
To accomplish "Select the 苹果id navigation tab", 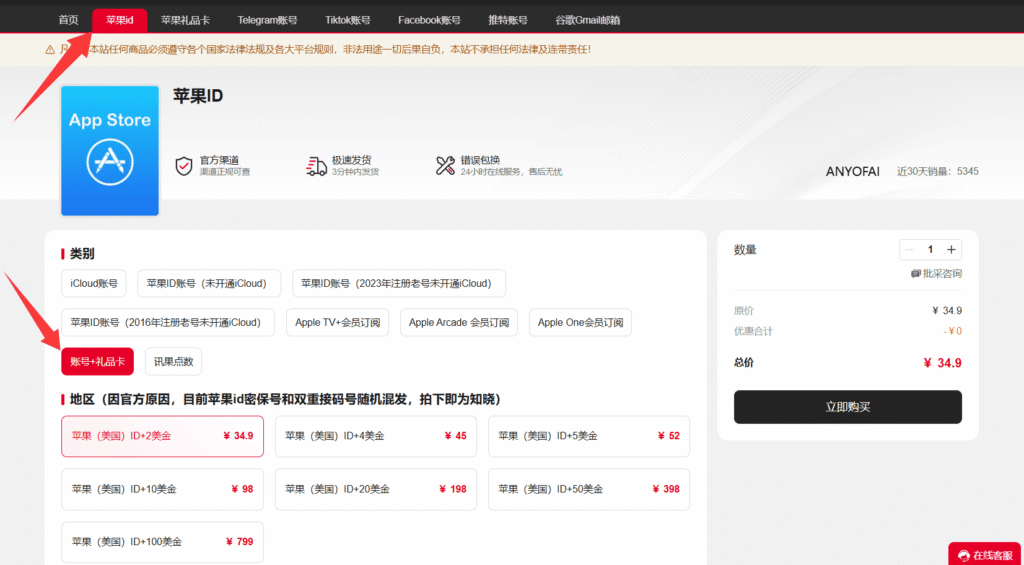I will [120, 20].
